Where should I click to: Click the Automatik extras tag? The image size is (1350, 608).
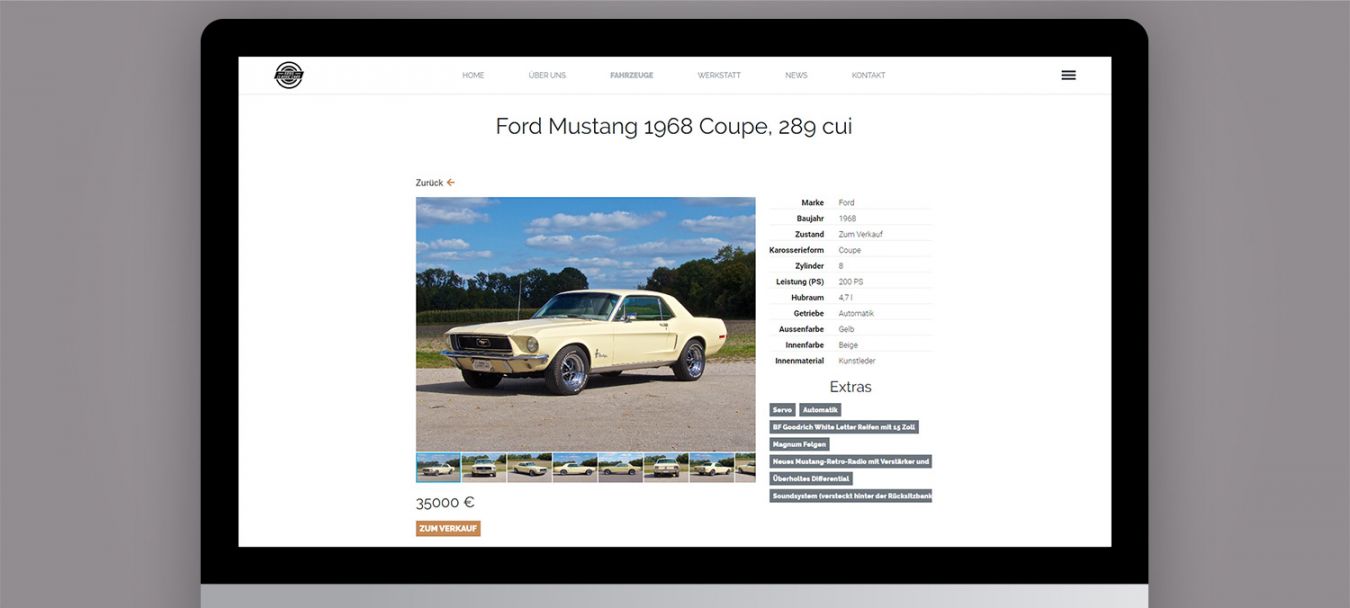[x=820, y=410]
